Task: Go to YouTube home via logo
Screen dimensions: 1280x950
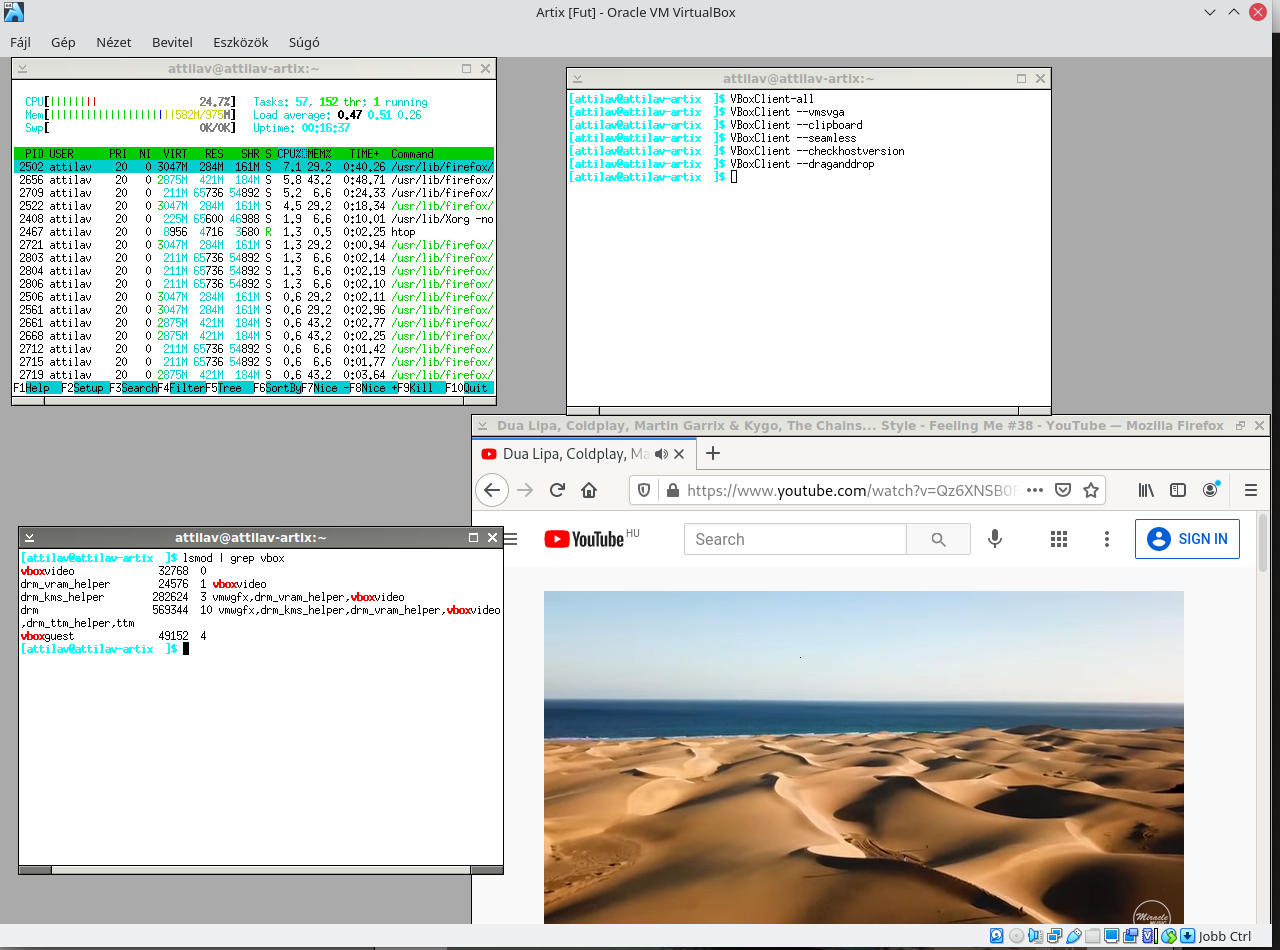Action: point(584,539)
